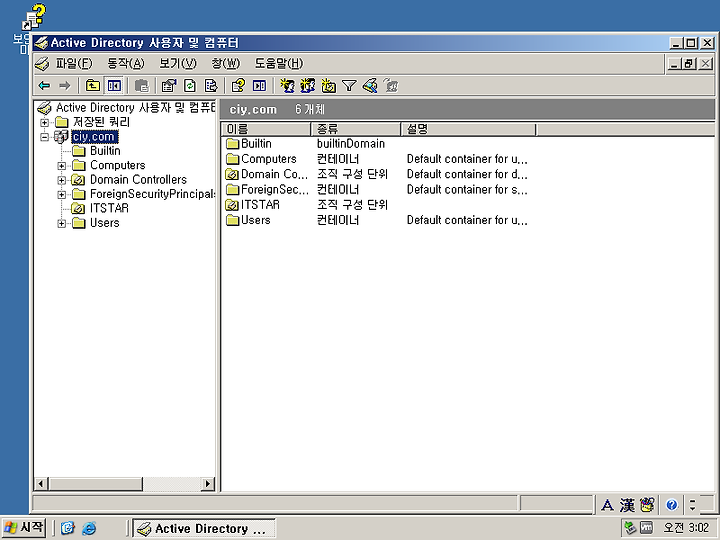The image size is (720, 540).
Task: Create a new user via toolbar icon
Action: click(x=287, y=85)
